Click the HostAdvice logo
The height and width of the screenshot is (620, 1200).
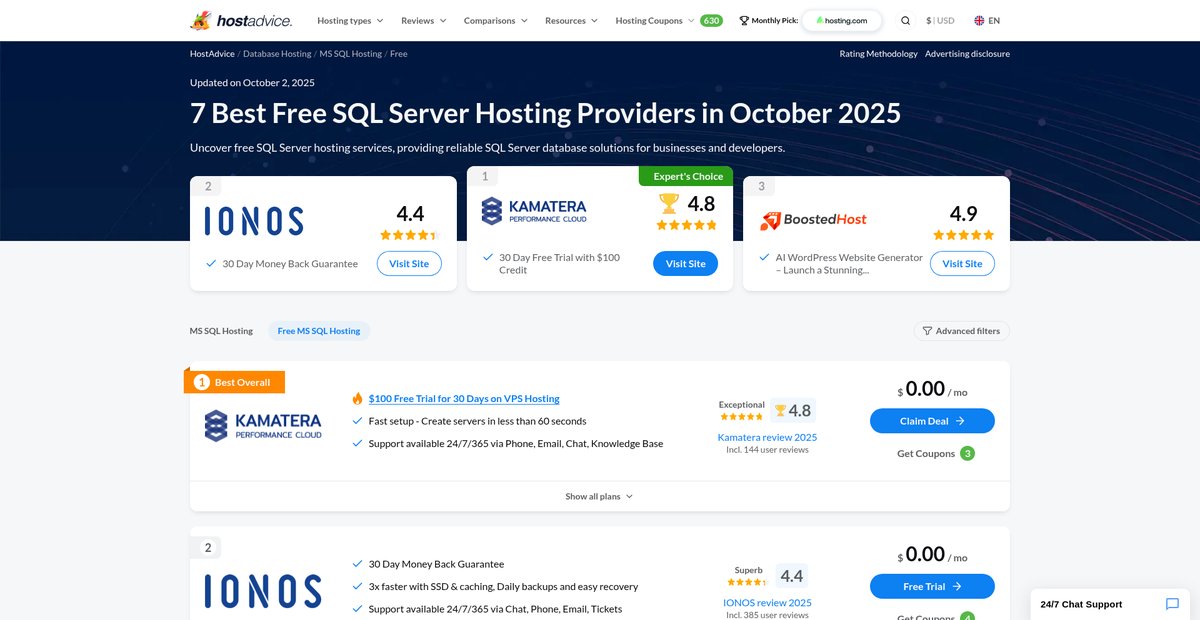click(x=241, y=20)
